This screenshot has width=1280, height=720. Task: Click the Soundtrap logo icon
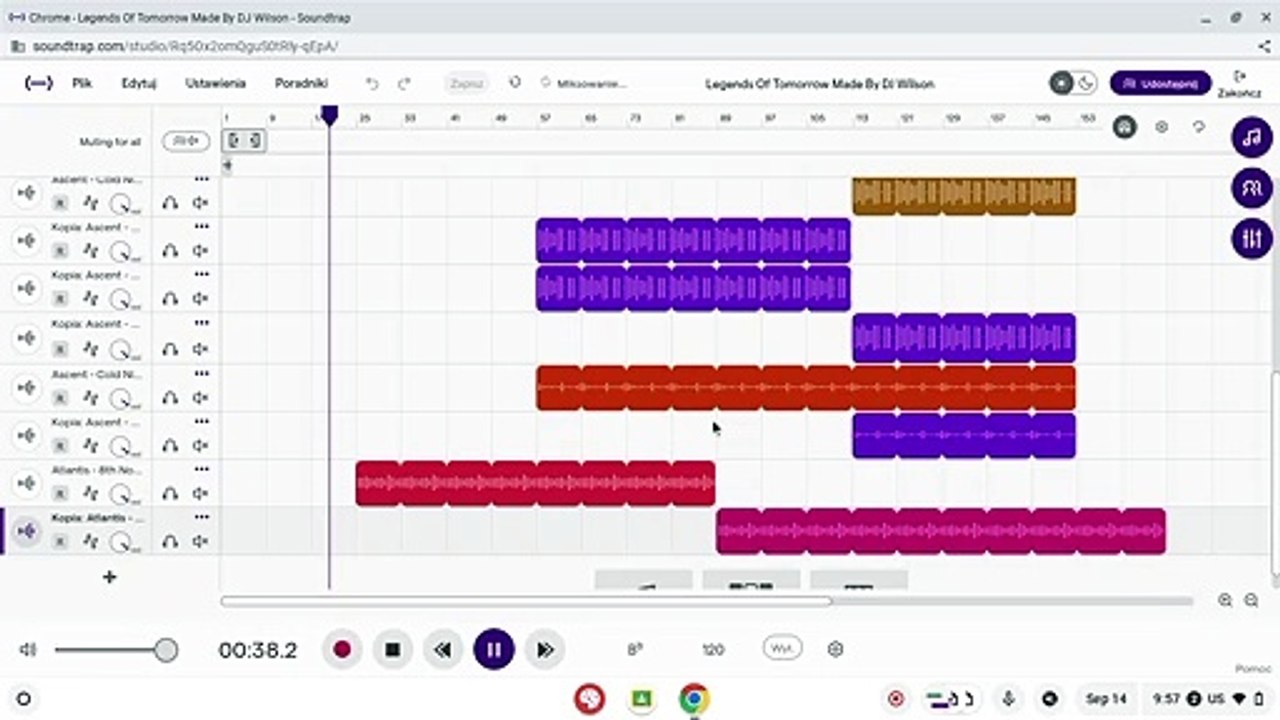pyautogui.click(x=37, y=83)
